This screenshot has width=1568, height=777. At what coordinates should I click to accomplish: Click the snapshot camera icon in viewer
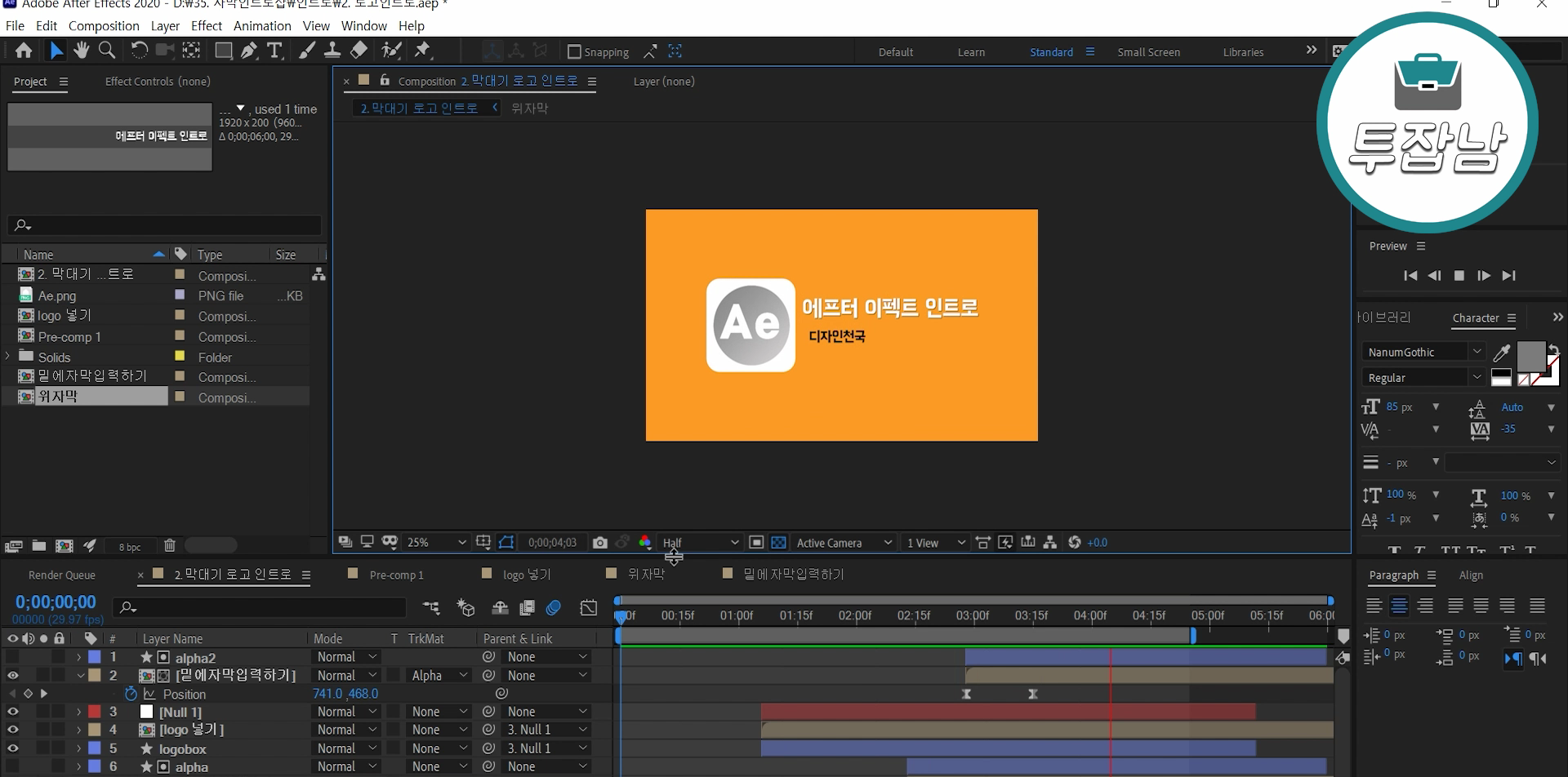pos(599,543)
